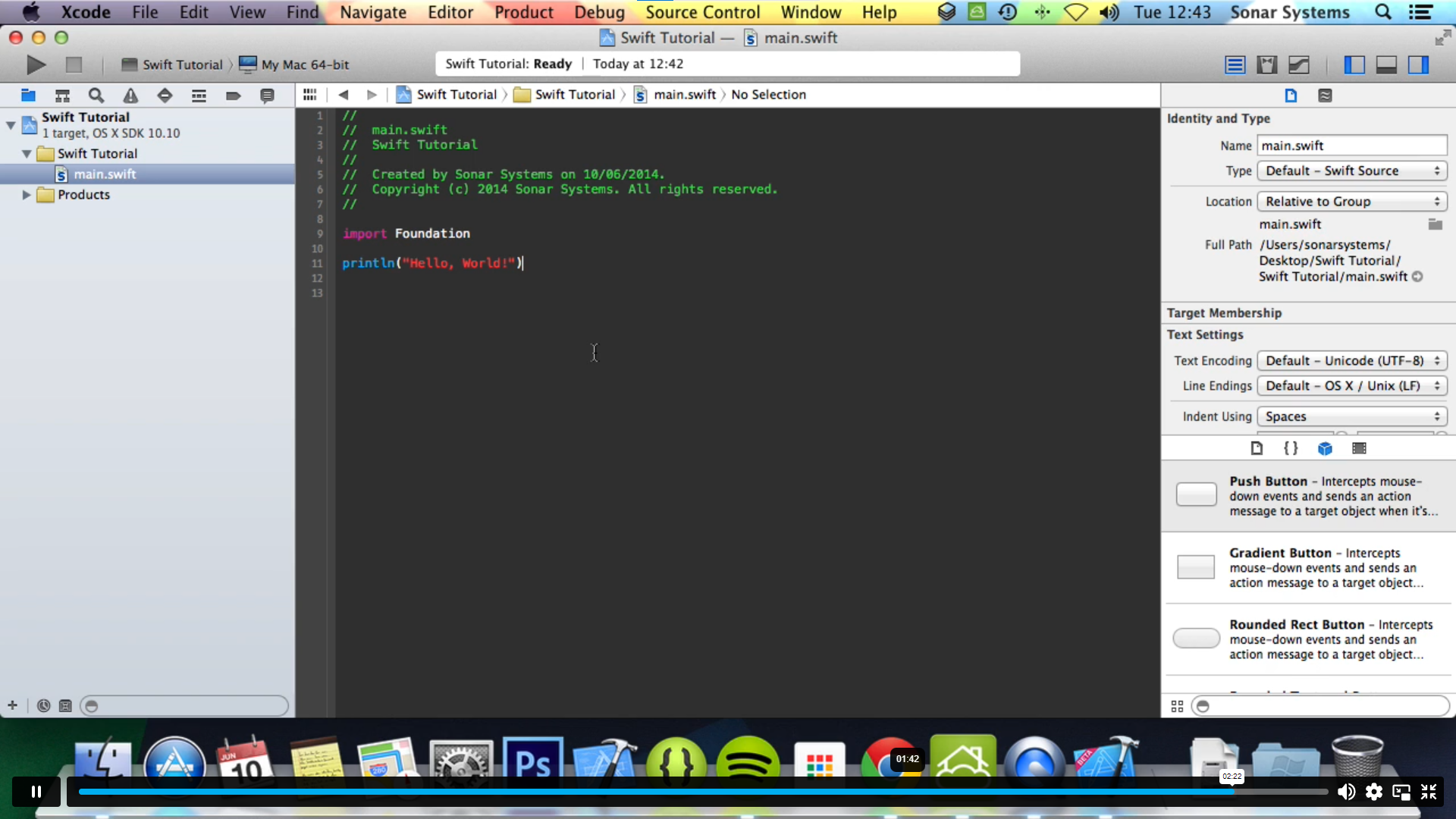This screenshot has width=1456, height=819.
Task: Open the File Template library
Action: [x=1257, y=448]
